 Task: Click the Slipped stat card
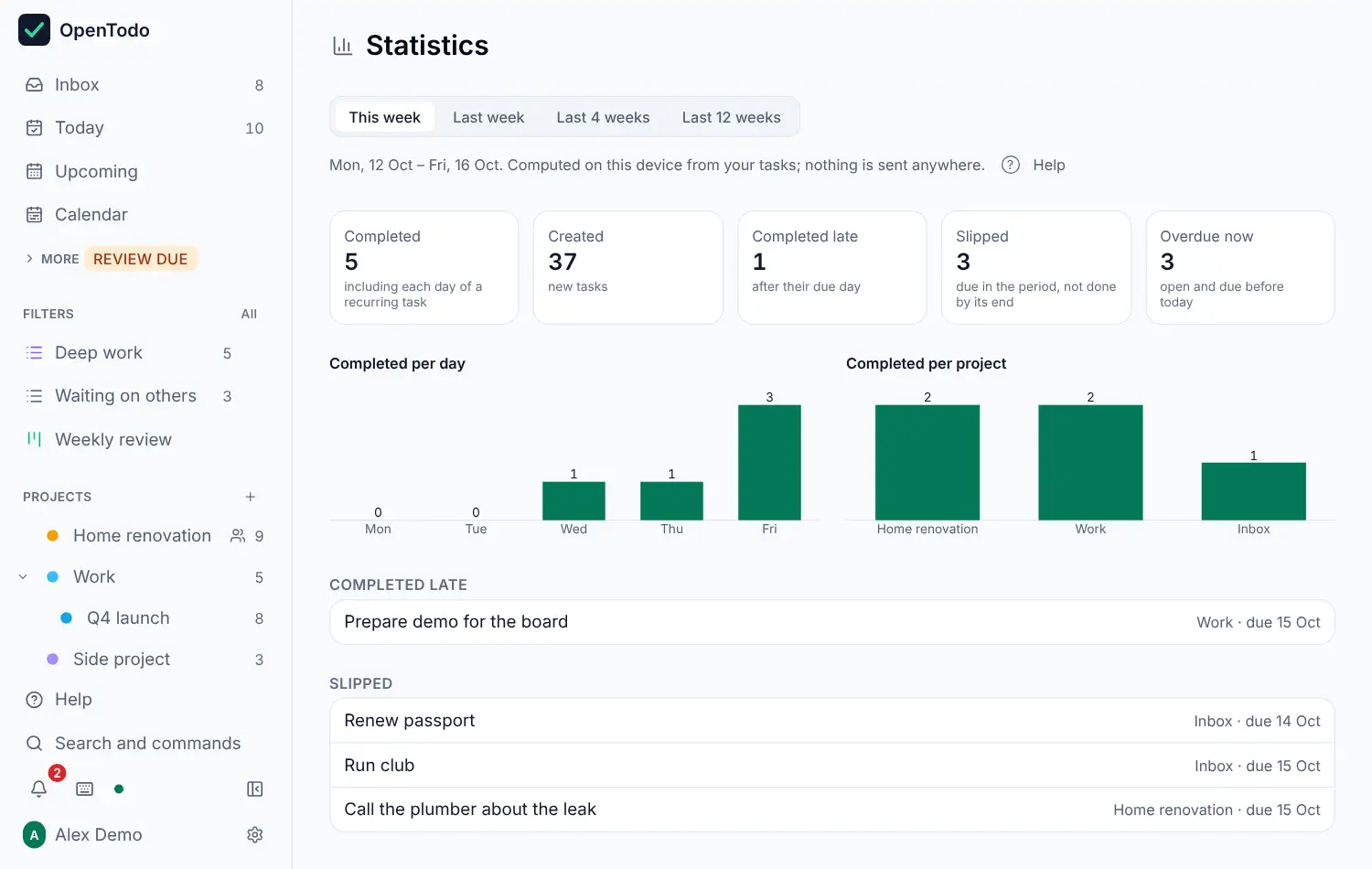[1035, 268]
